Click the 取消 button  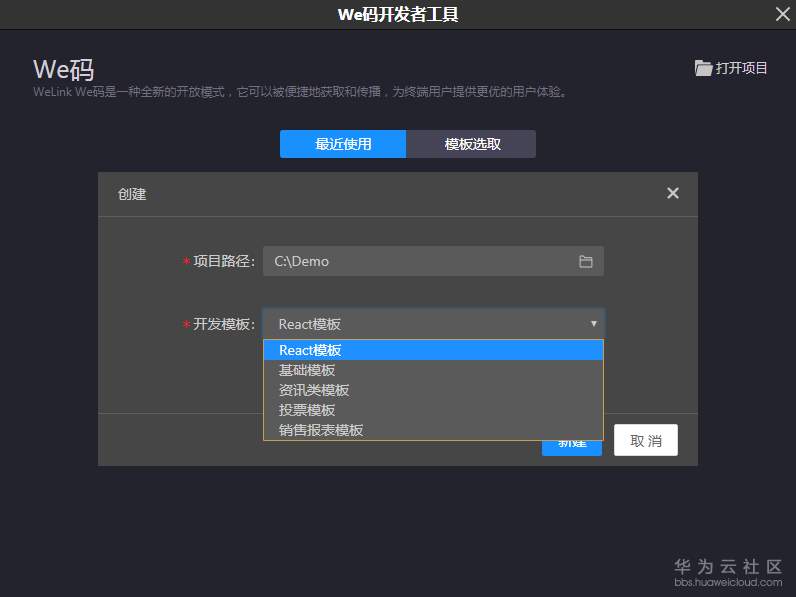tap(646, 440)
